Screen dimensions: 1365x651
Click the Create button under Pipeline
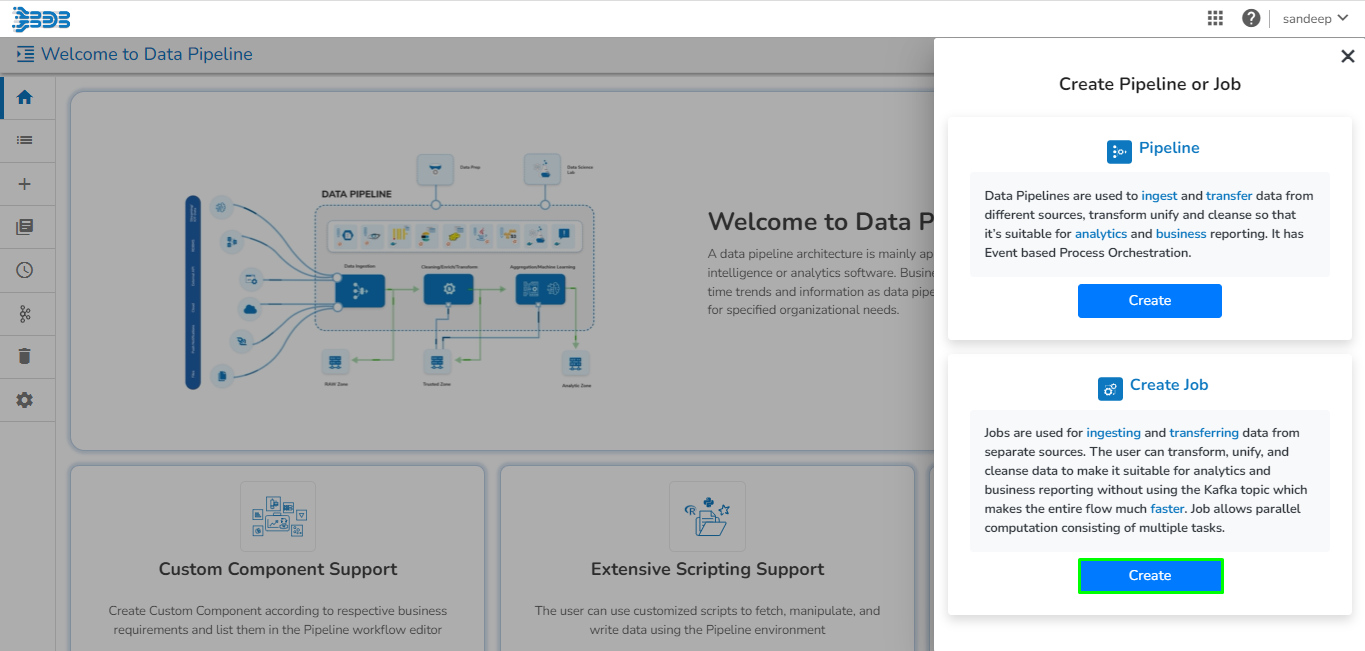1150,301
